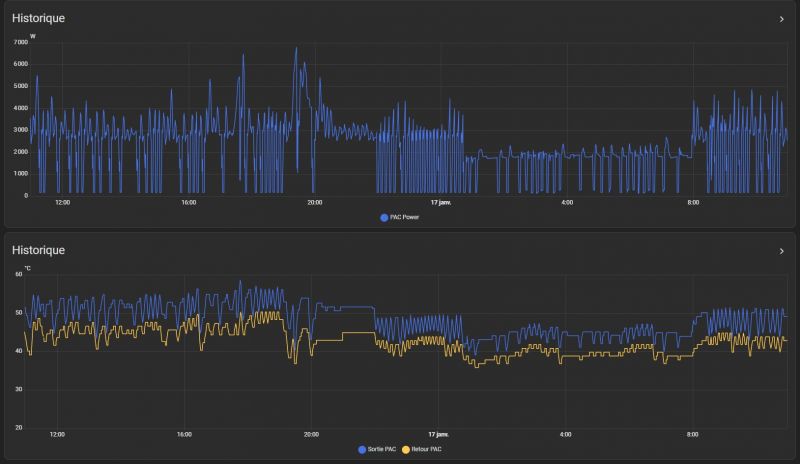Click the 50 value on temperature axis
800x464 pixels.
click(x=18, y=313)
